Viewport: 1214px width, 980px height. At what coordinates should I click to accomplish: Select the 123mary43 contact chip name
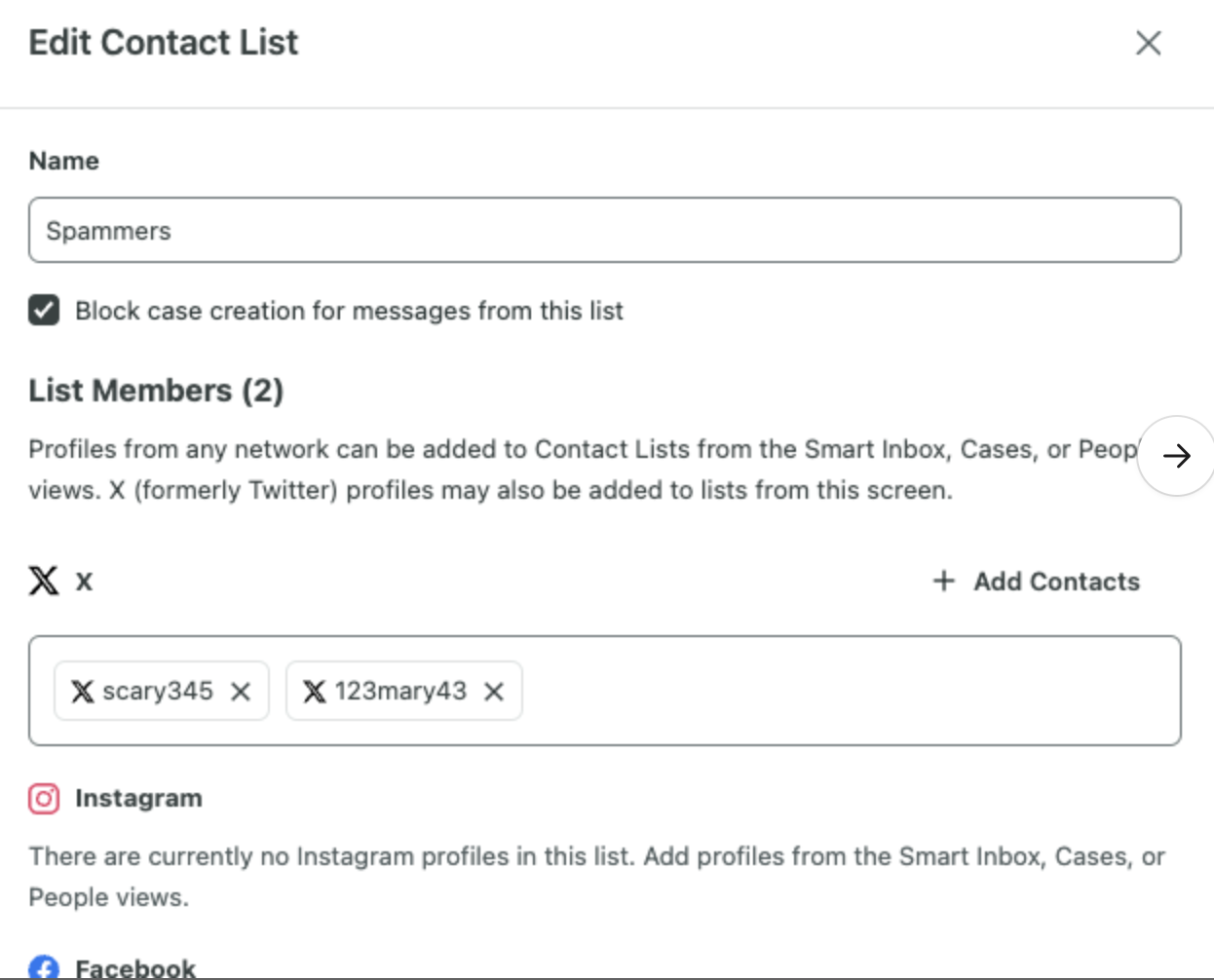(400, 692)
